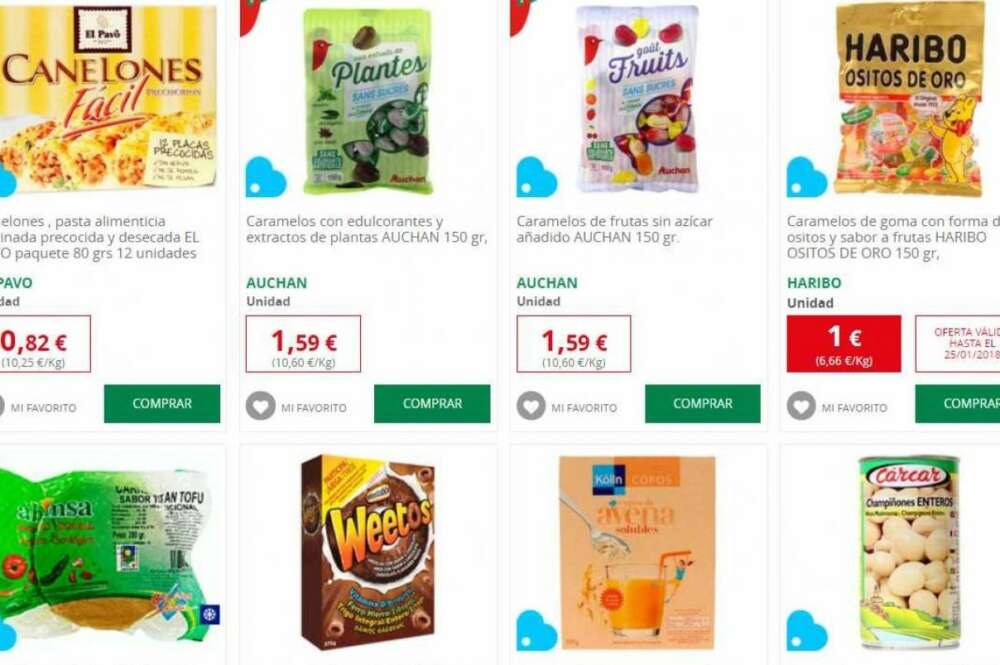Click blue heart badge on Cárcar champiñones can

tap(807, 631)
